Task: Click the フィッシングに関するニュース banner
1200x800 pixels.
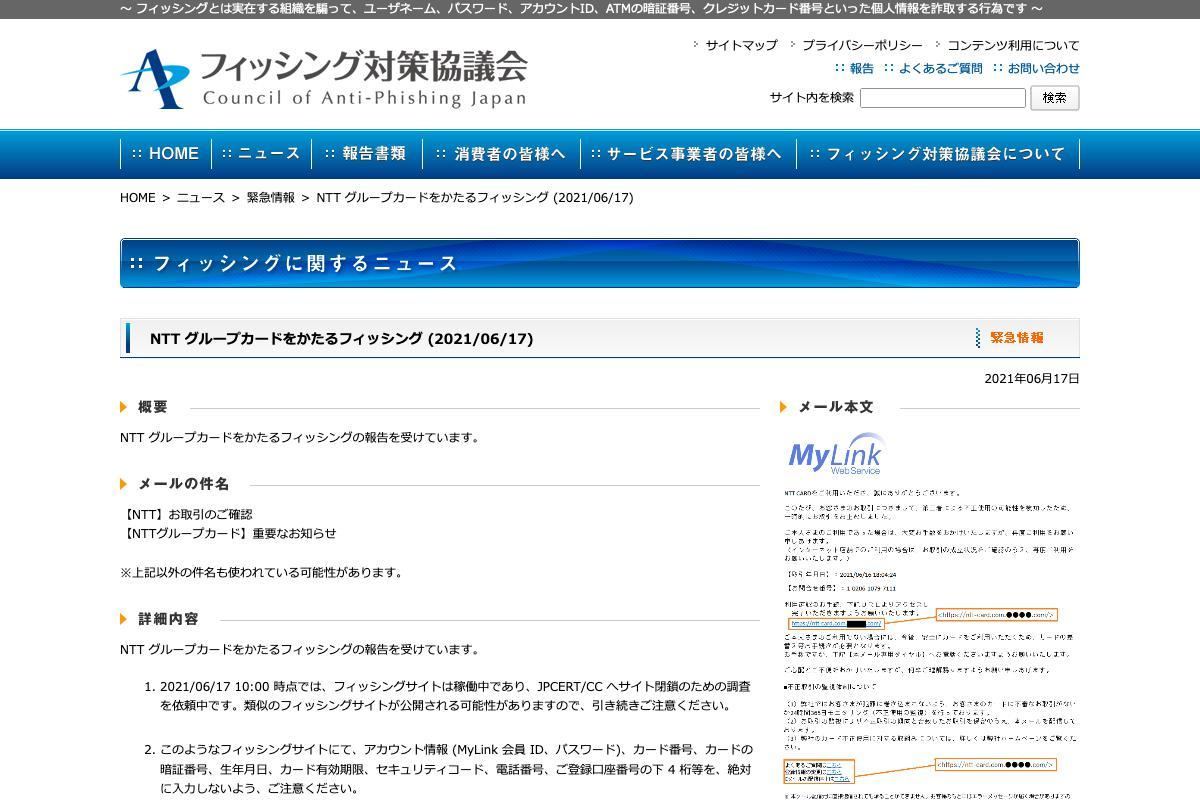Action: [600, 263]
